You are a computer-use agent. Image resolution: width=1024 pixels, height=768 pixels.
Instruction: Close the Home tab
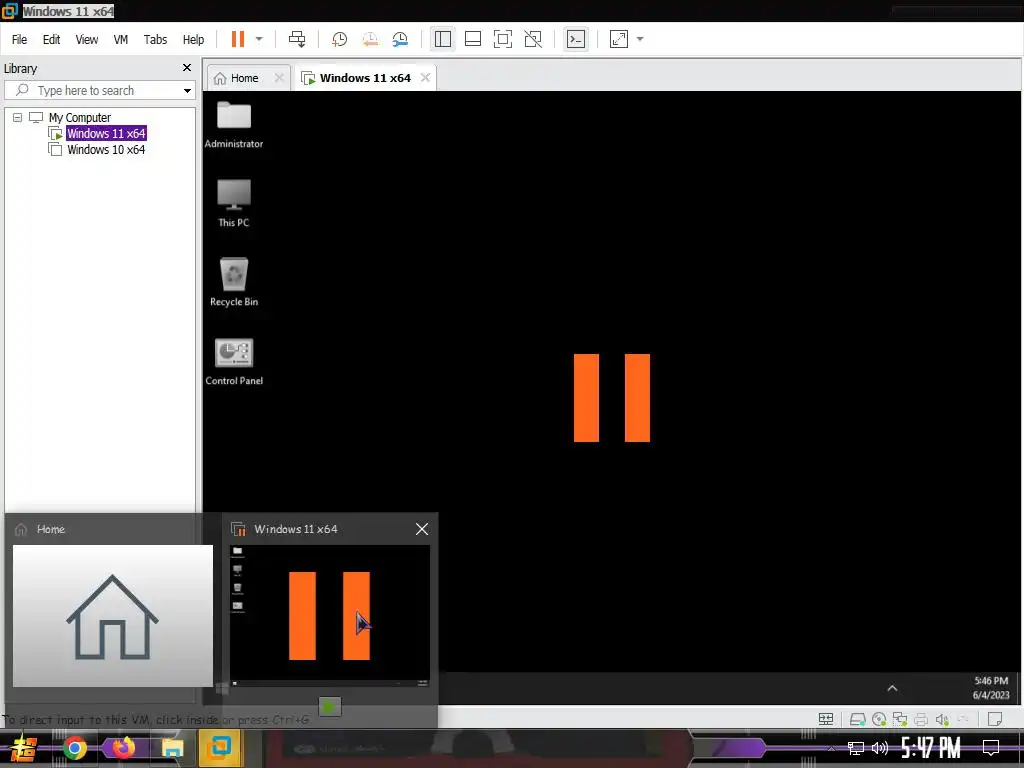[279, 78]
